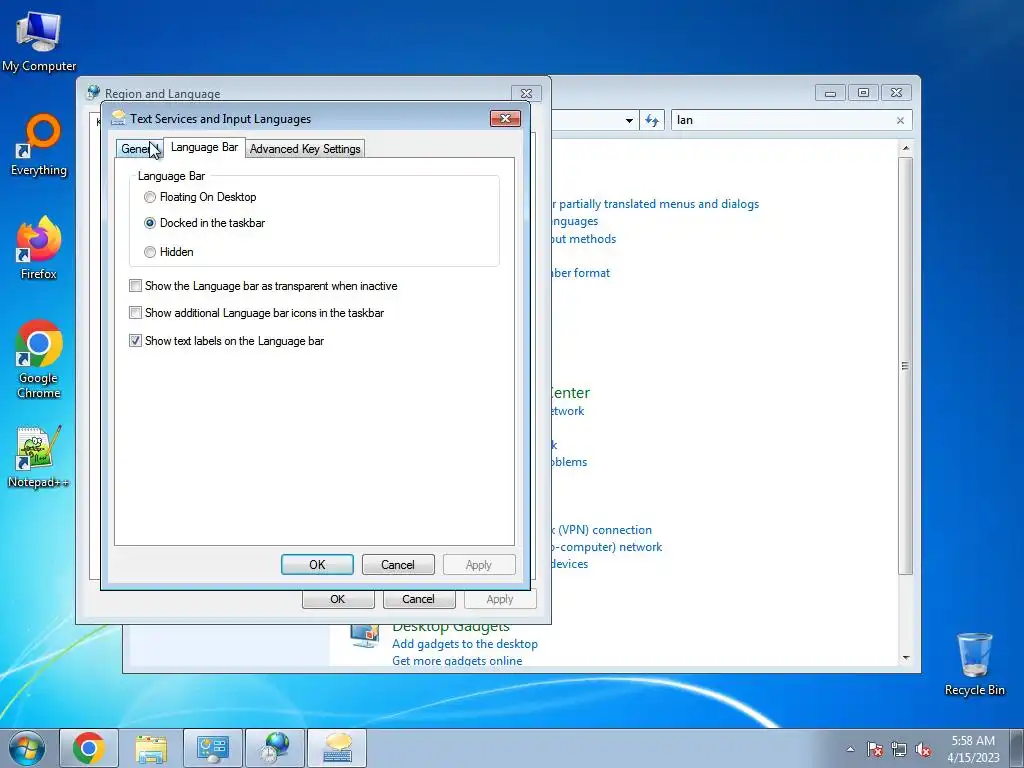This screenshot has width=1024, height=768.
Task: Click Control Panel taskbar icon
Action: (x=213, y=748)
